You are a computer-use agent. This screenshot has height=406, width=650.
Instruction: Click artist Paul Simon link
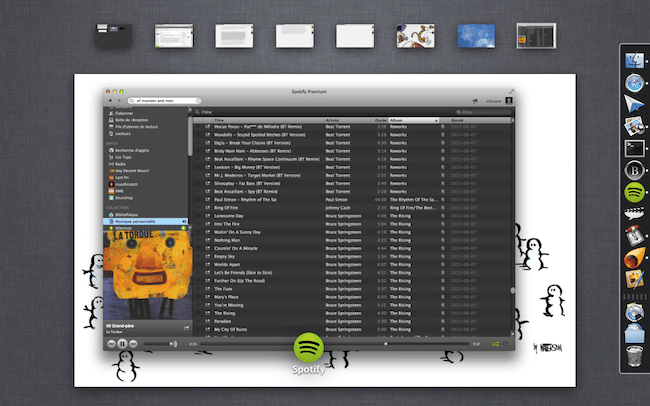coord(336,199)
